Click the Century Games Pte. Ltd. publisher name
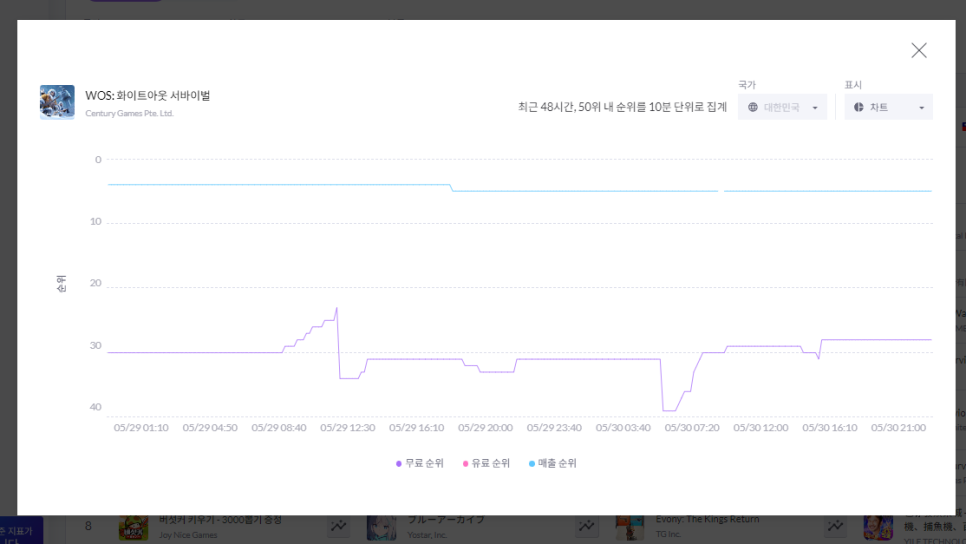Viewport: 966px width, 544px height. 129,113
